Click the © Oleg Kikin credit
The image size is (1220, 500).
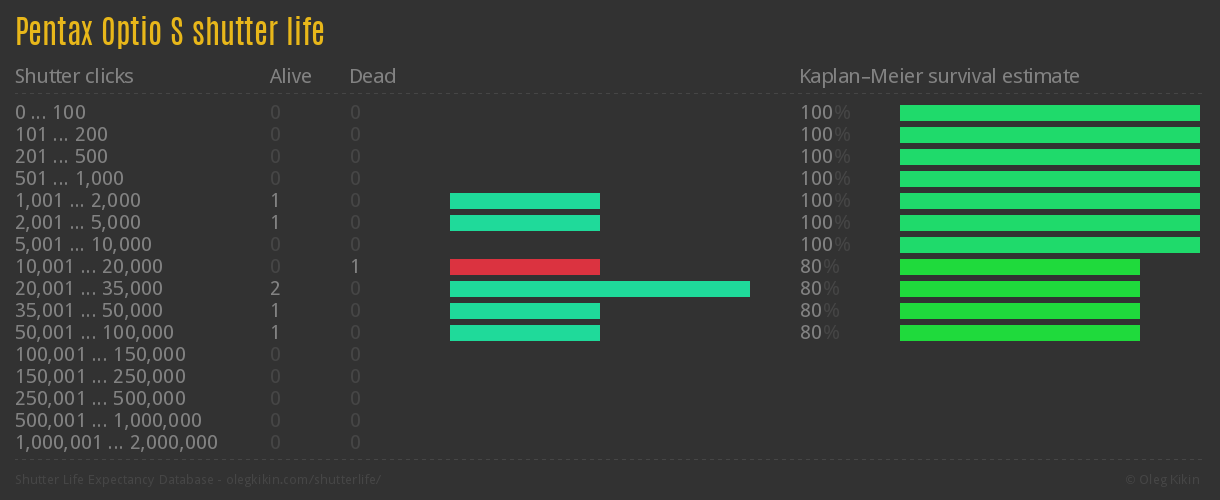pos(1164,480)
